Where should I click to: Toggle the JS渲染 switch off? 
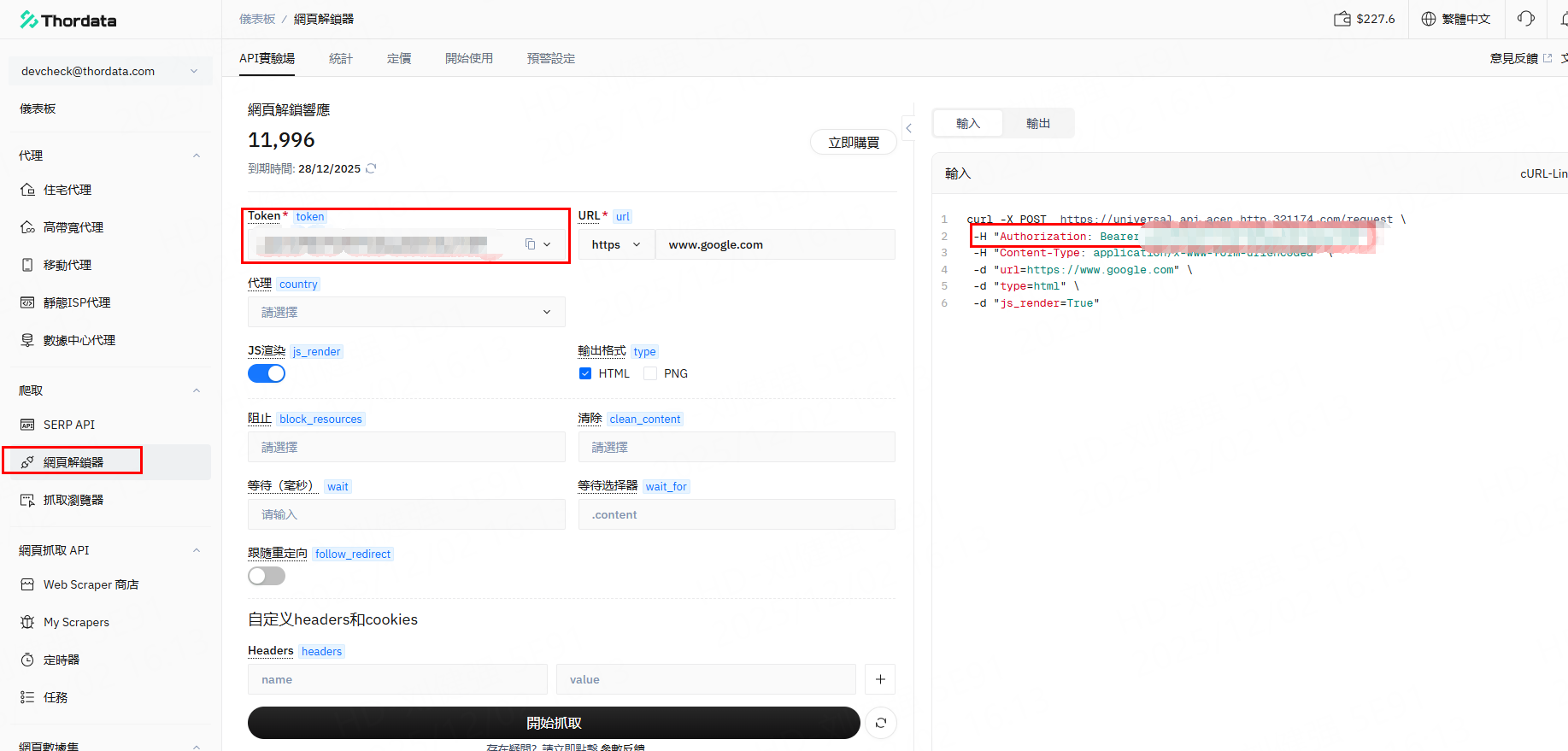[267, 373]
